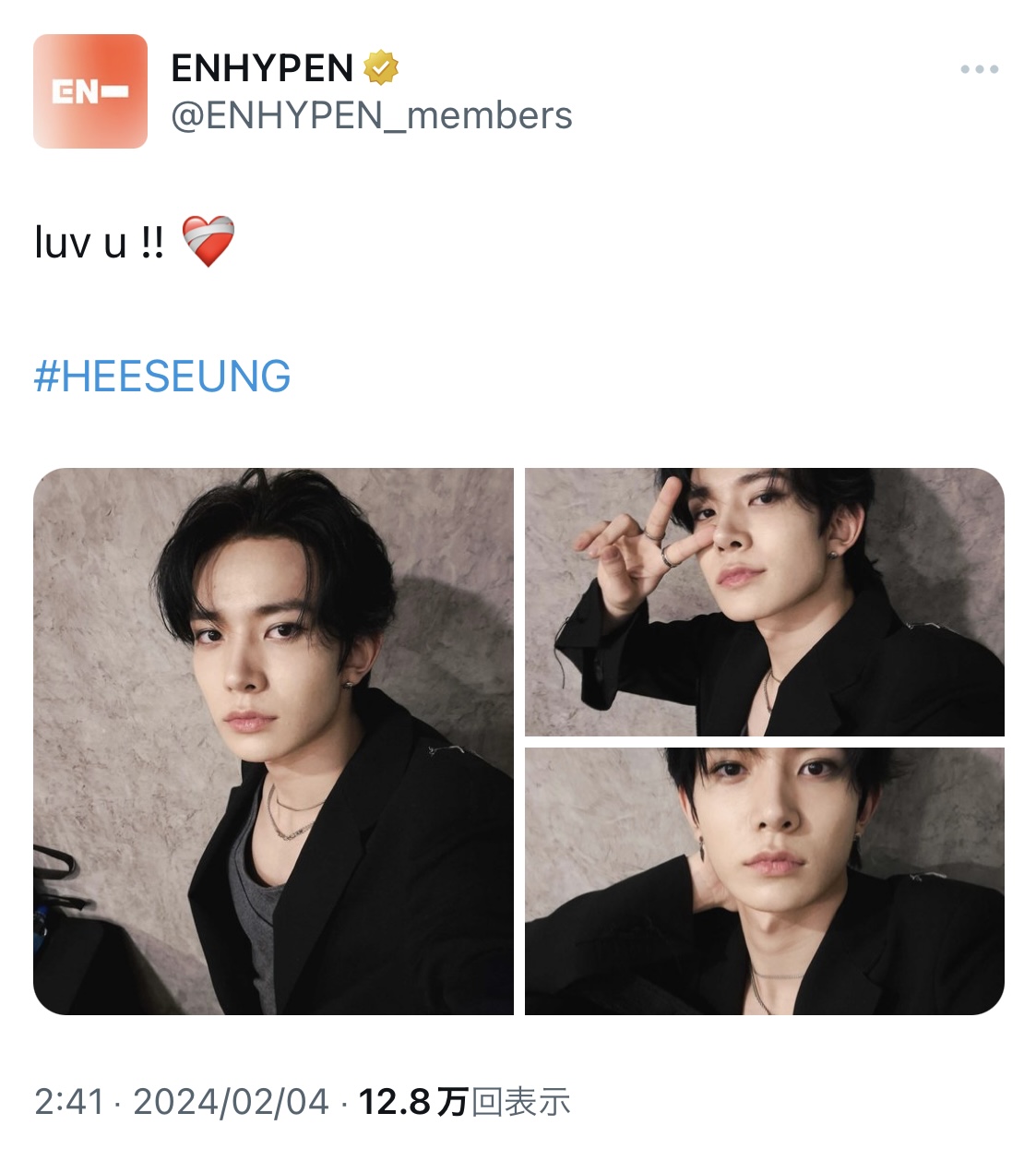The width and height of the screenshot is (1036, 1149).
Task: Click the white EN— logo mark inside avatar
Action: (89, 91)
